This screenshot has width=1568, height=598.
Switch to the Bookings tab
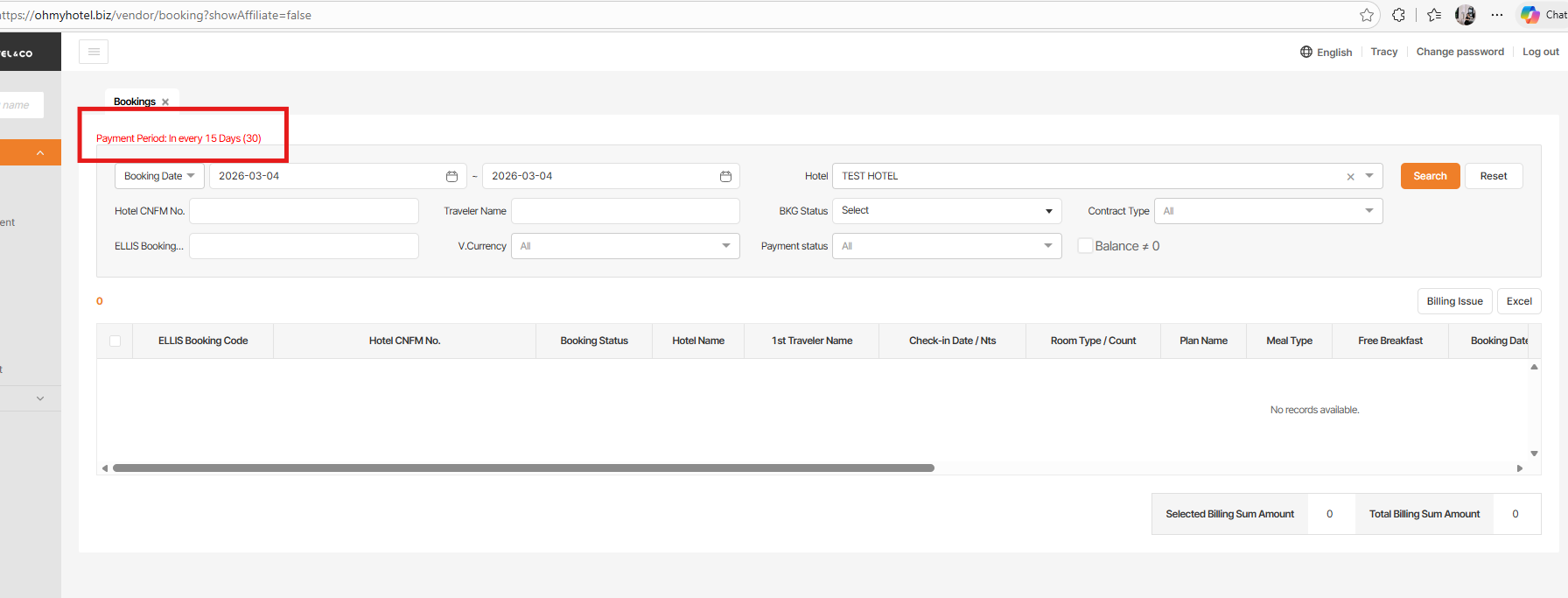(x=135, y=102)
